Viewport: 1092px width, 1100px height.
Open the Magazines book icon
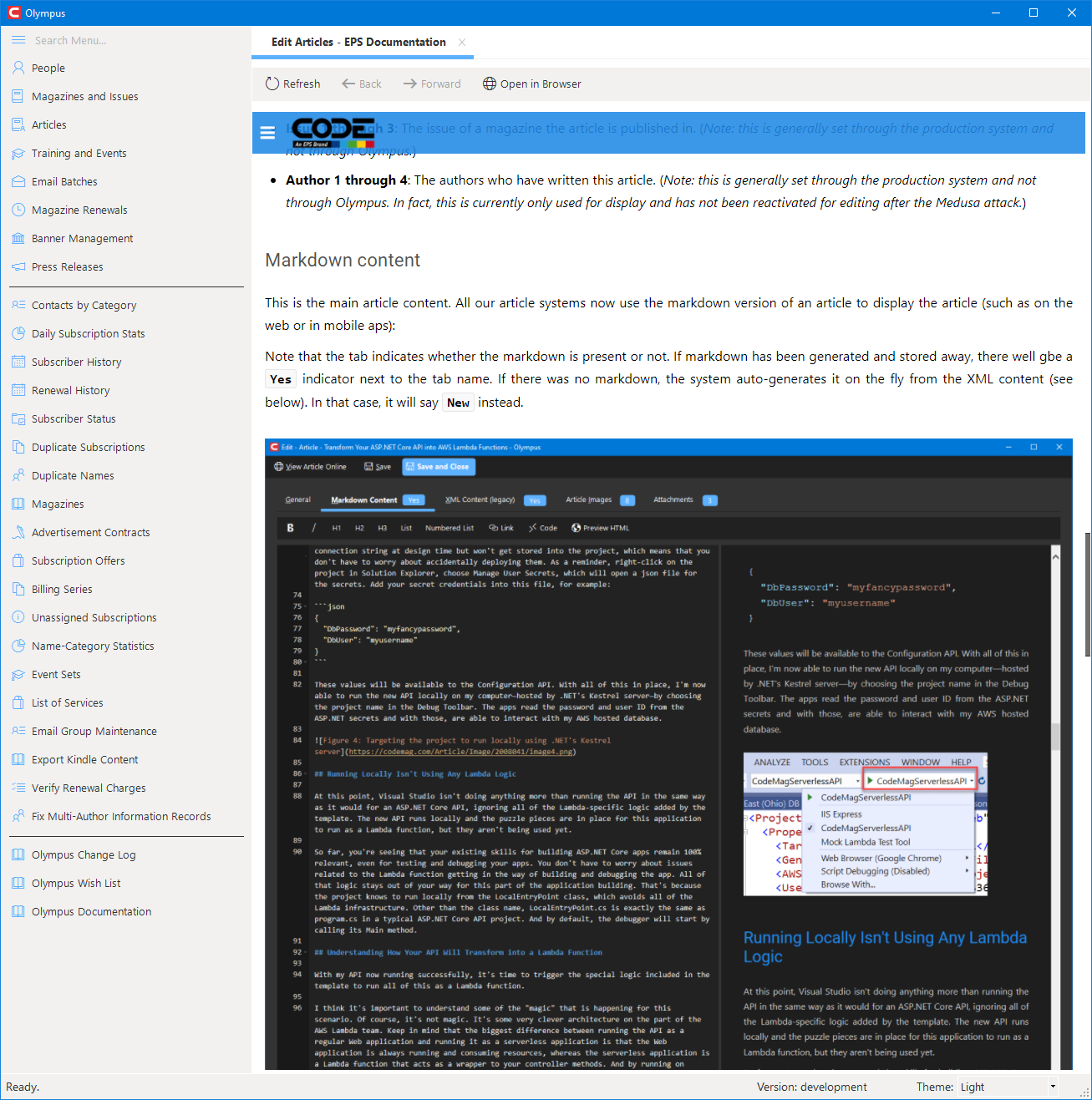tap(18, 504)
